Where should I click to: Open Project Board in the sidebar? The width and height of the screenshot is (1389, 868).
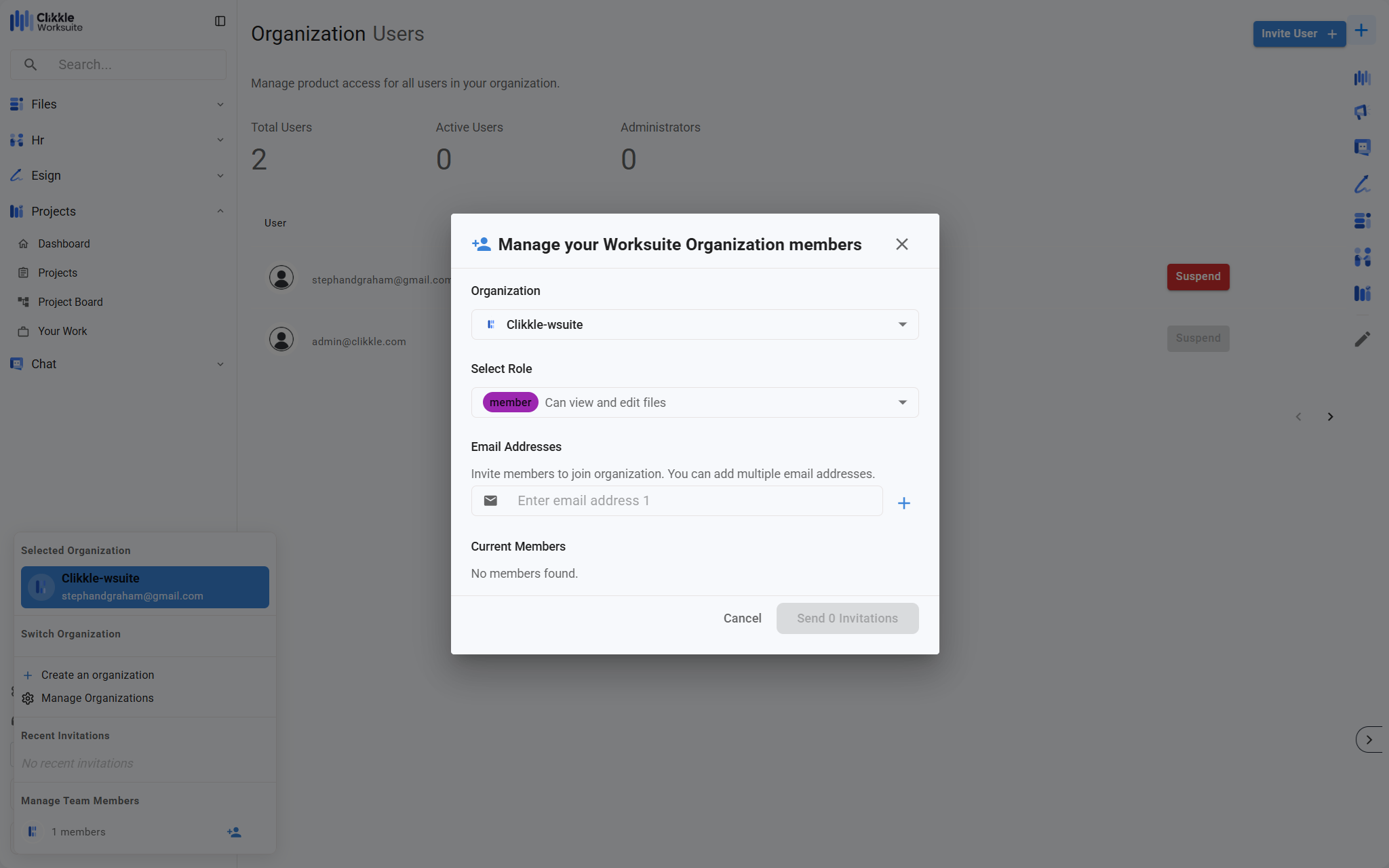click(71, 302)
